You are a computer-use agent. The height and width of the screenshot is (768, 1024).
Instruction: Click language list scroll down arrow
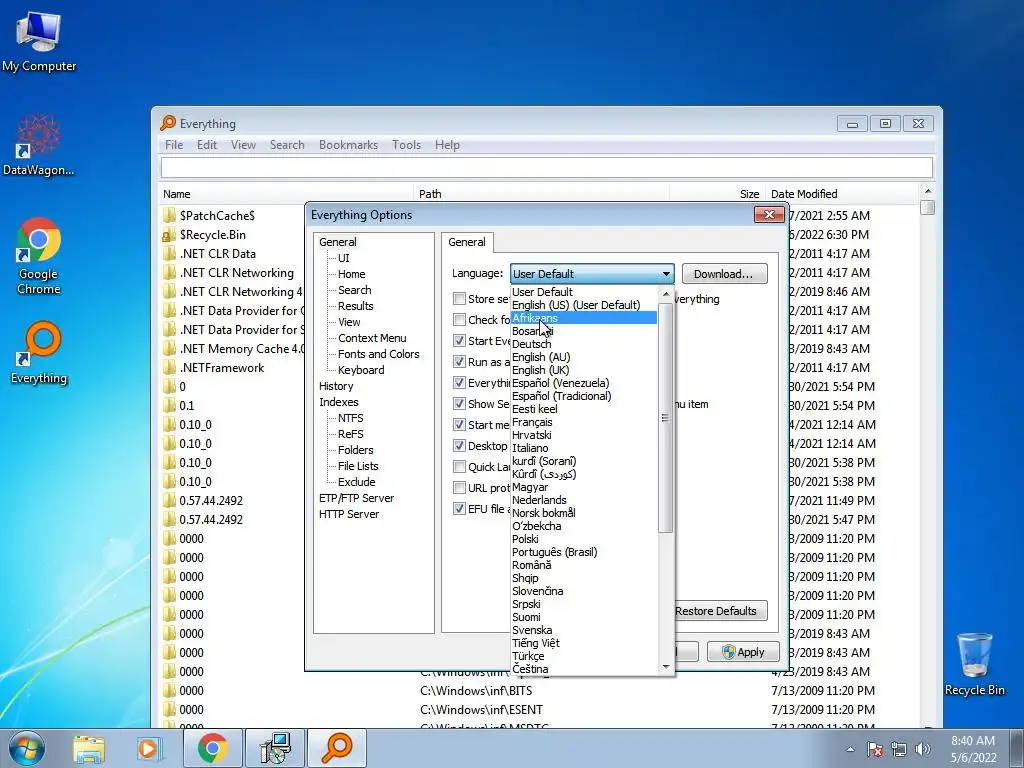(x=665, y=667)
